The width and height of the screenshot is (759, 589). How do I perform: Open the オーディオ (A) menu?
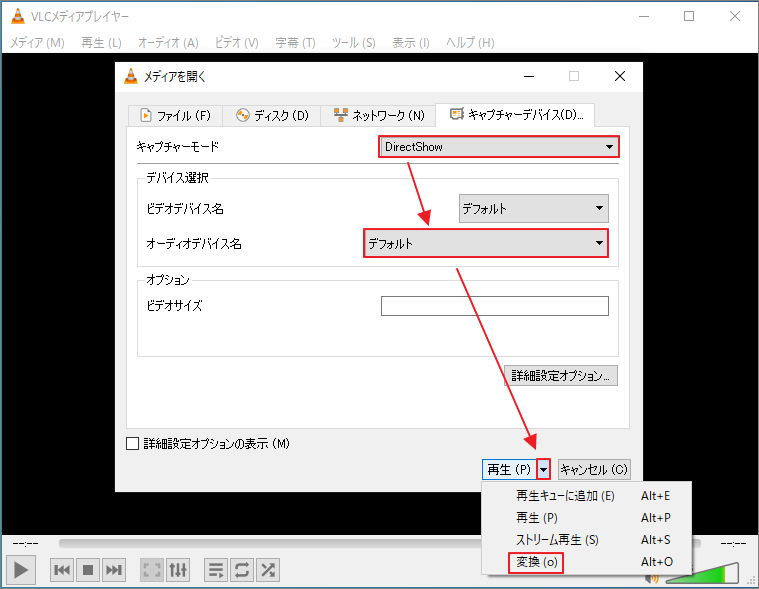pos(168,43)
